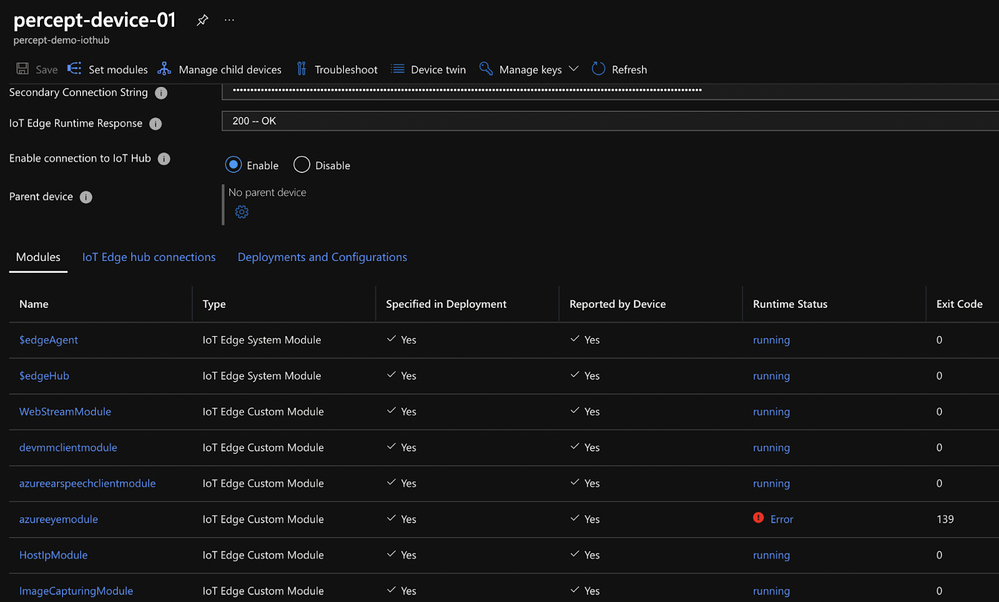The height and width of the screenshot is (602, 999).
Task: Click the Set modules icon
Action: (x=75, y=69)
